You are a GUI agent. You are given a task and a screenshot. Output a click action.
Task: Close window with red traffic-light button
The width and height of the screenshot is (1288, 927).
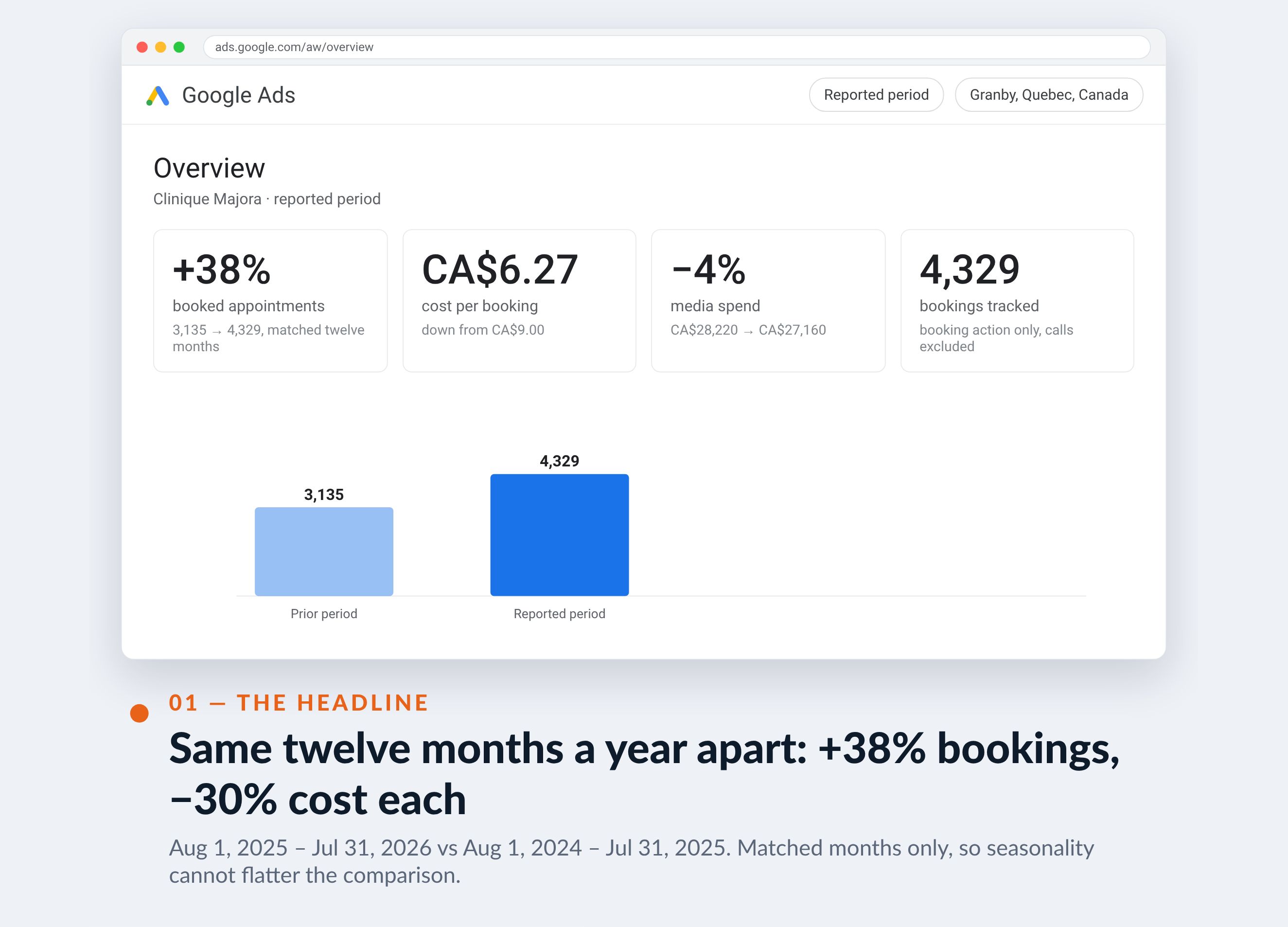coord(142,47)
